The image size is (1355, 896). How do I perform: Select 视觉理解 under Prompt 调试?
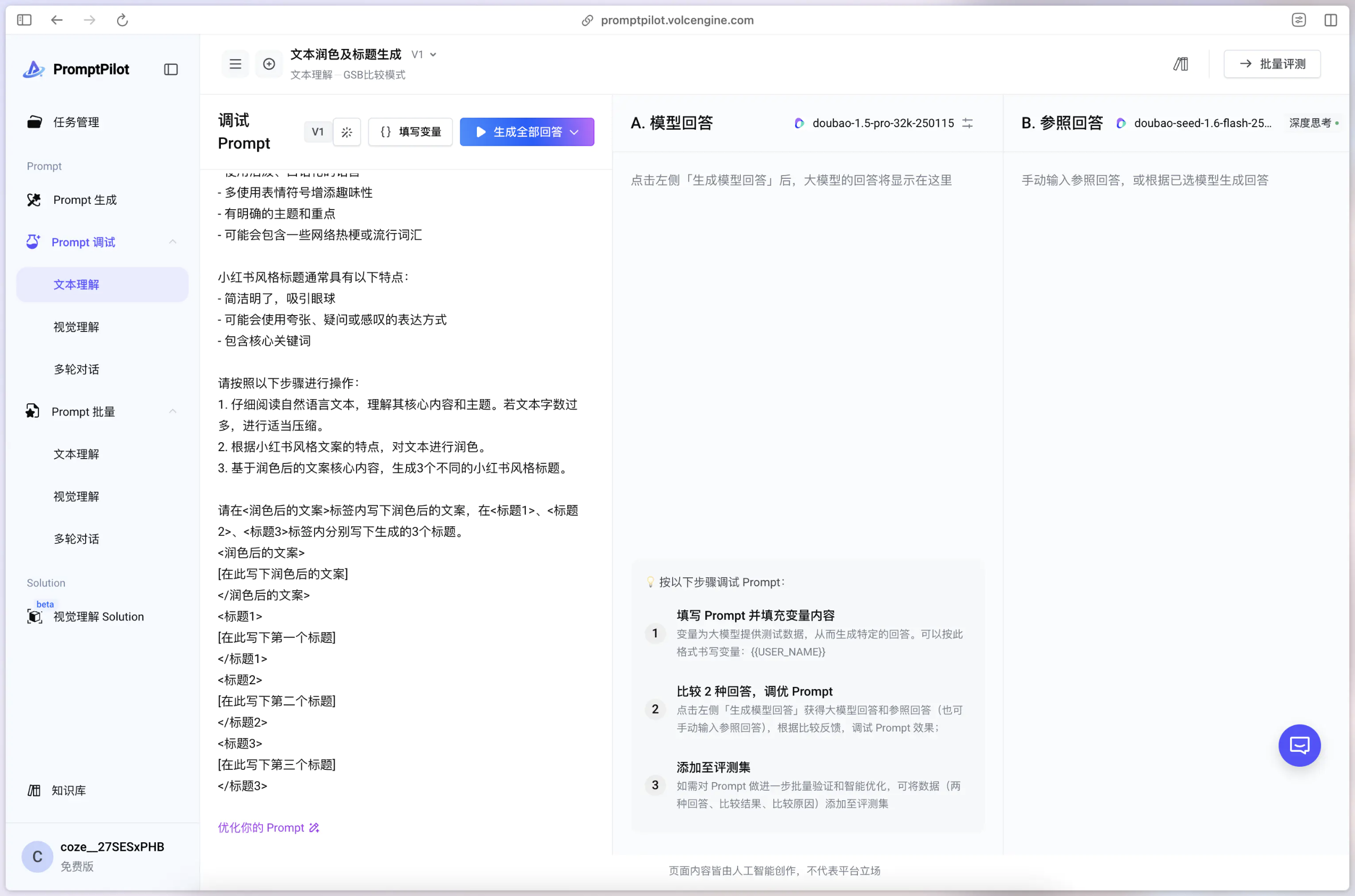click(x=76, y=327)
